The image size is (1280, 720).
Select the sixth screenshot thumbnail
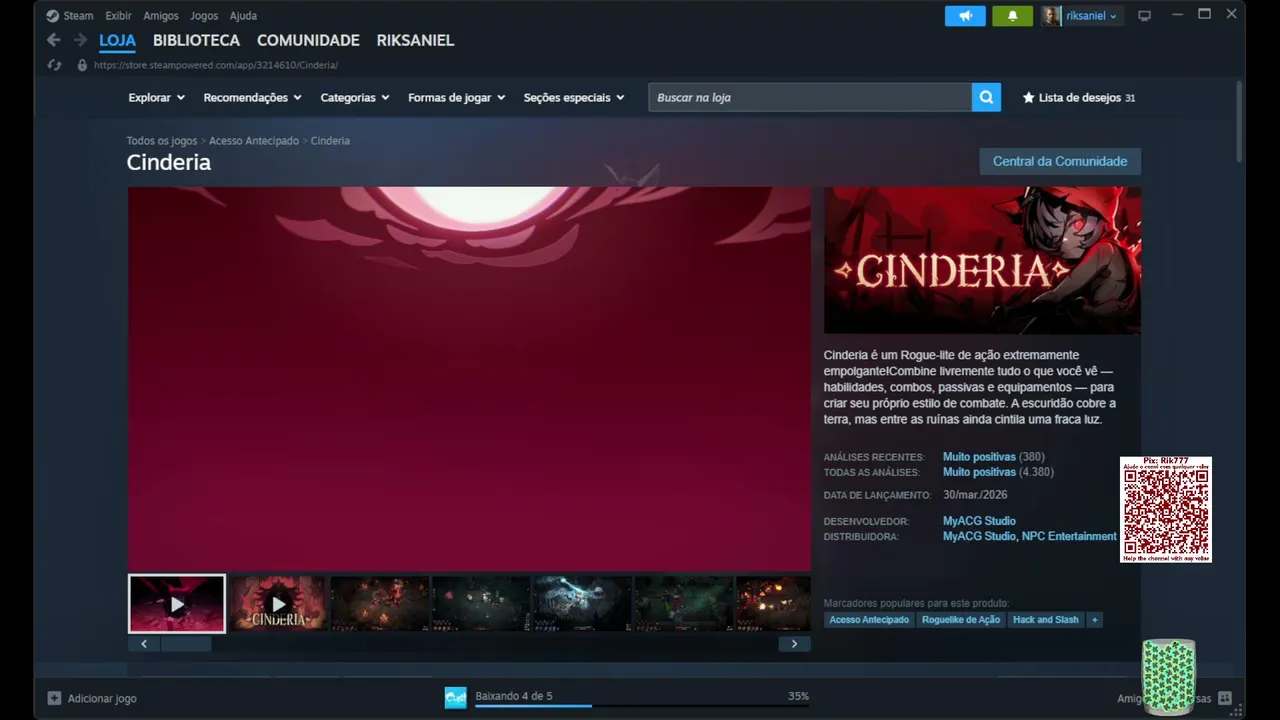pos(684,604)
